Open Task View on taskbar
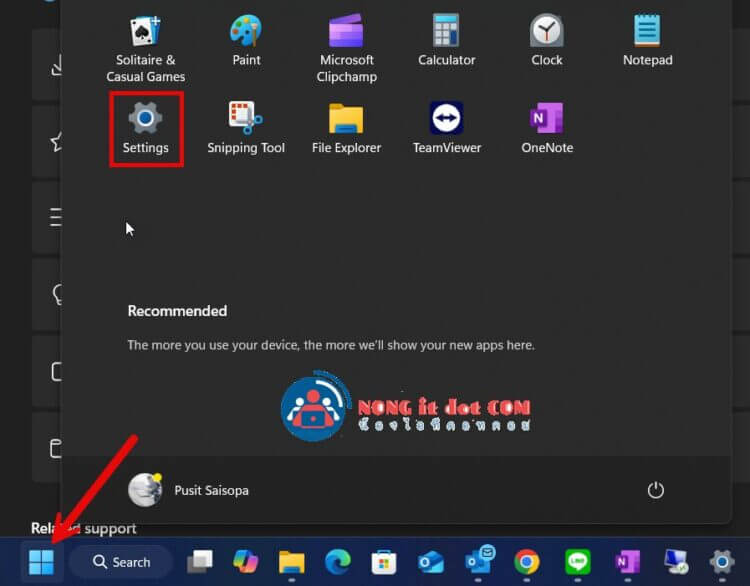The width and height of the screenshot is (750, 586). coord(199,562)
